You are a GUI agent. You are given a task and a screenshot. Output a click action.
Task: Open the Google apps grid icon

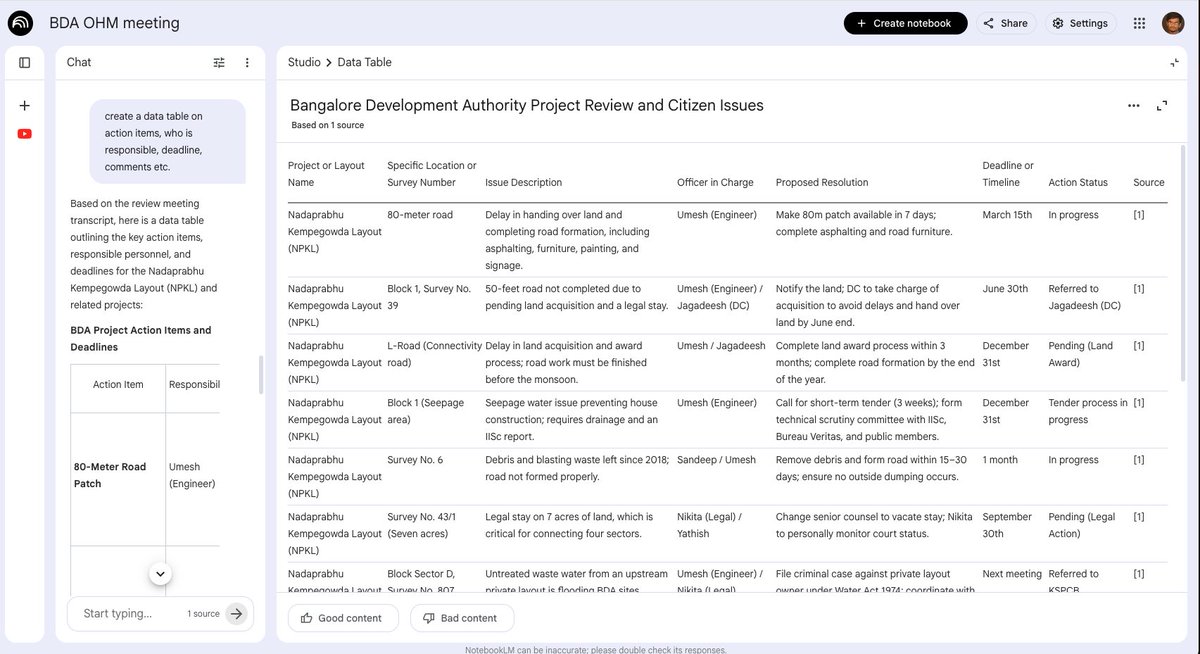tap(1139, 23)
